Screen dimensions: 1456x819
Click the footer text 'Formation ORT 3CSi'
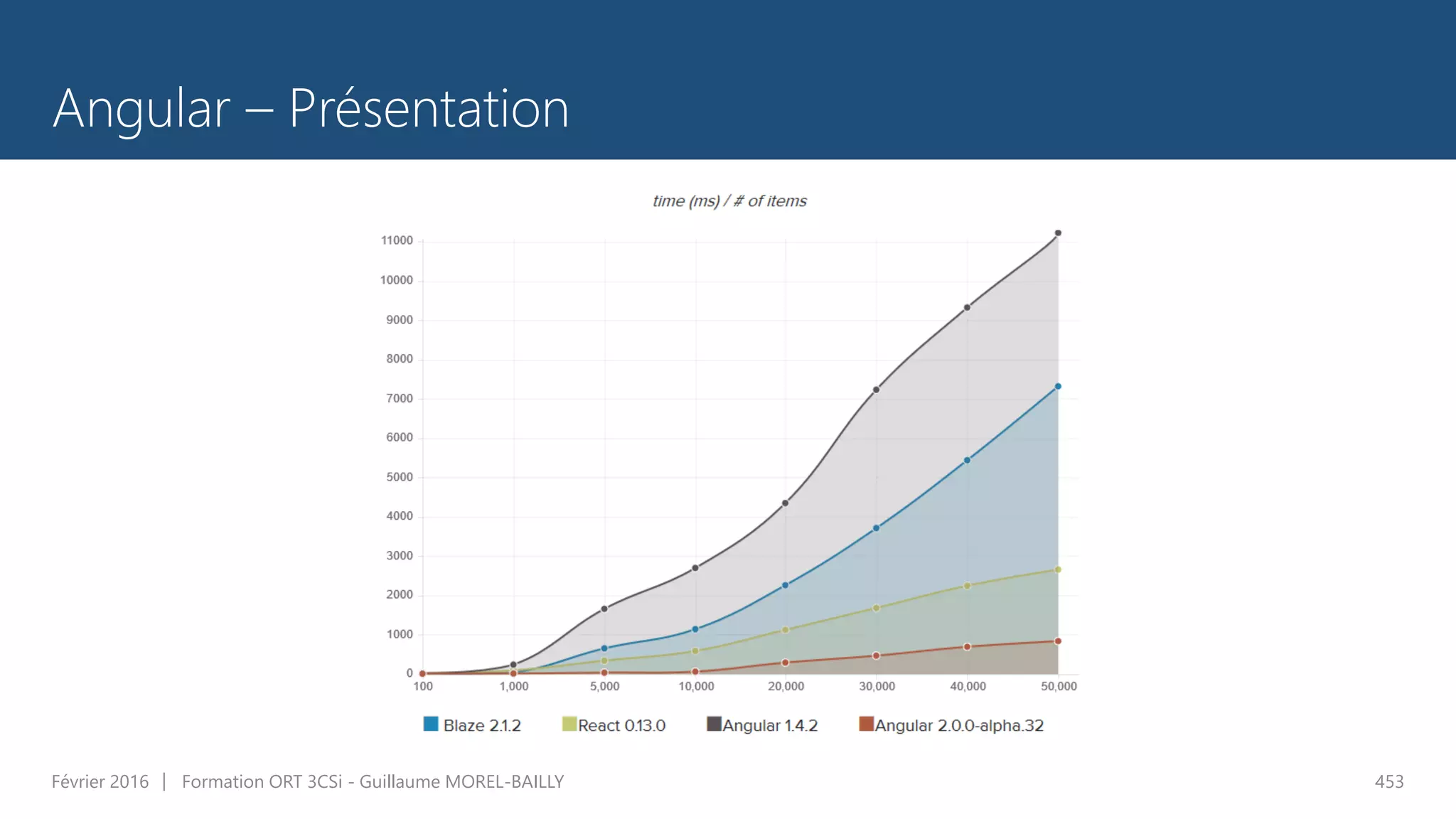click(x=262, y=781)
